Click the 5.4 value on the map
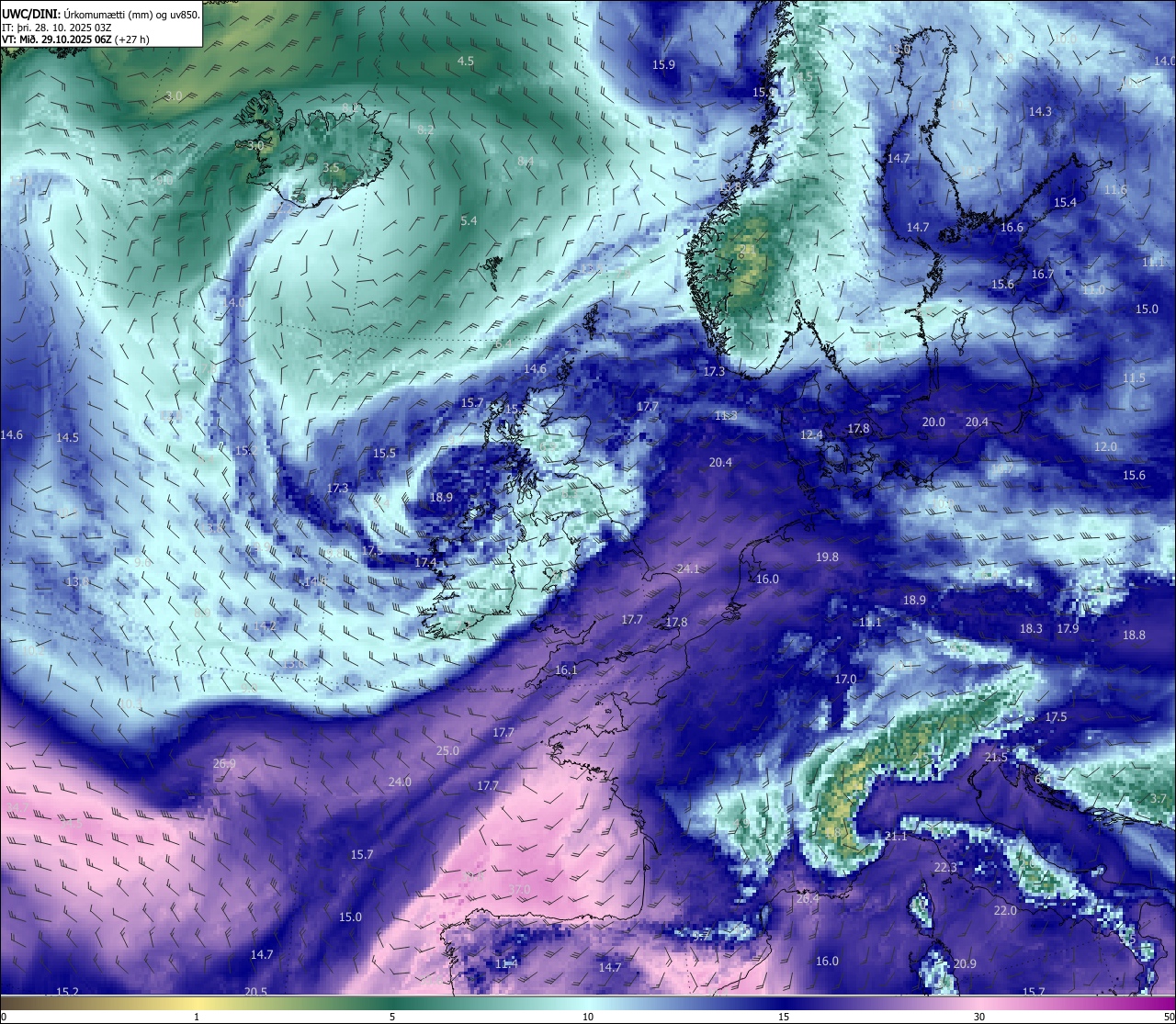Image resolution: width=1176 pixels, height=1024 pixels. pos(469,221)
